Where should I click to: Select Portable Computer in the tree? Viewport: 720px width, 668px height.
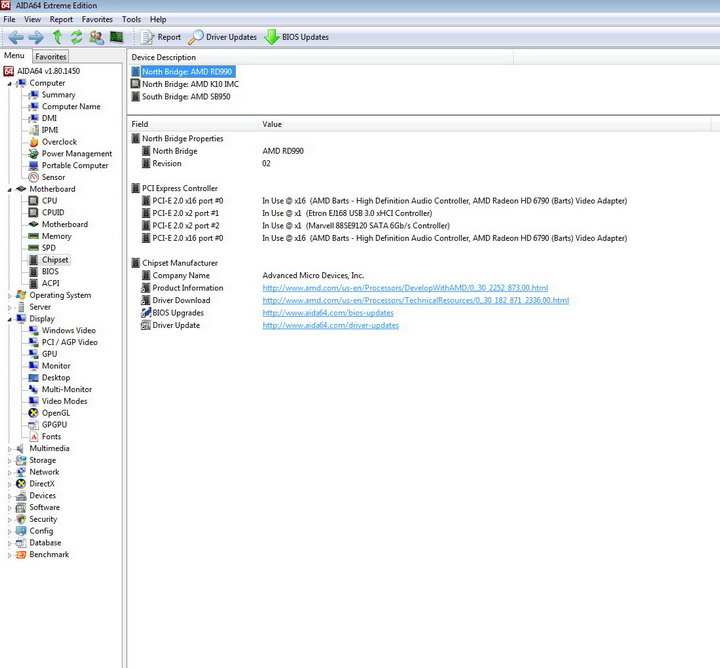click(75, 165)
